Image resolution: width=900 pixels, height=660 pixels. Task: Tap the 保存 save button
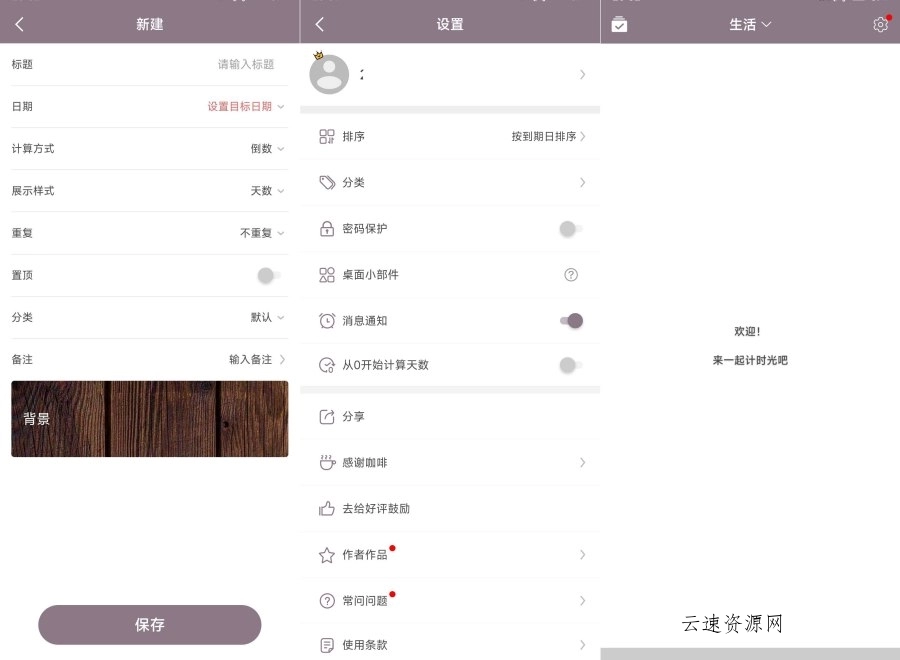click(x=149, y=624)
